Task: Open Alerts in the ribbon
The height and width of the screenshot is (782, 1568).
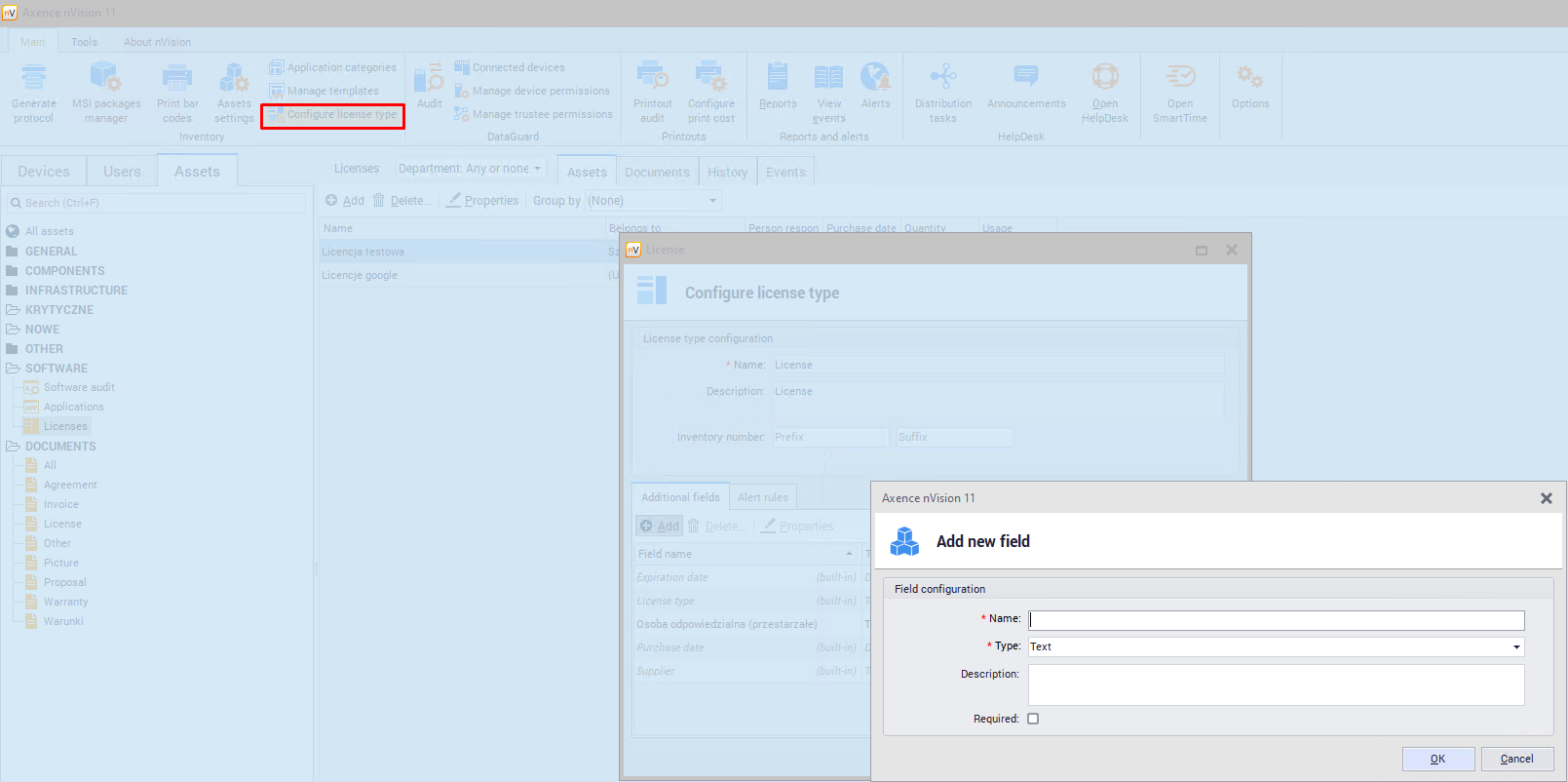Action: click(875, 78)
